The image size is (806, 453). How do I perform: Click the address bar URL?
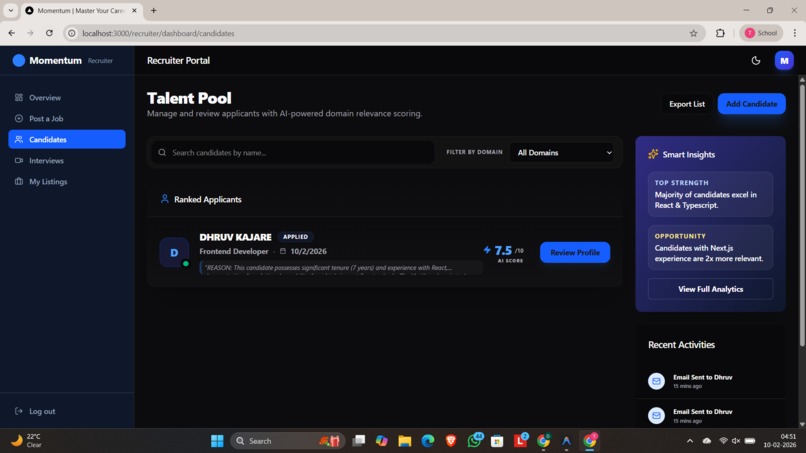[x=158, y=33]
